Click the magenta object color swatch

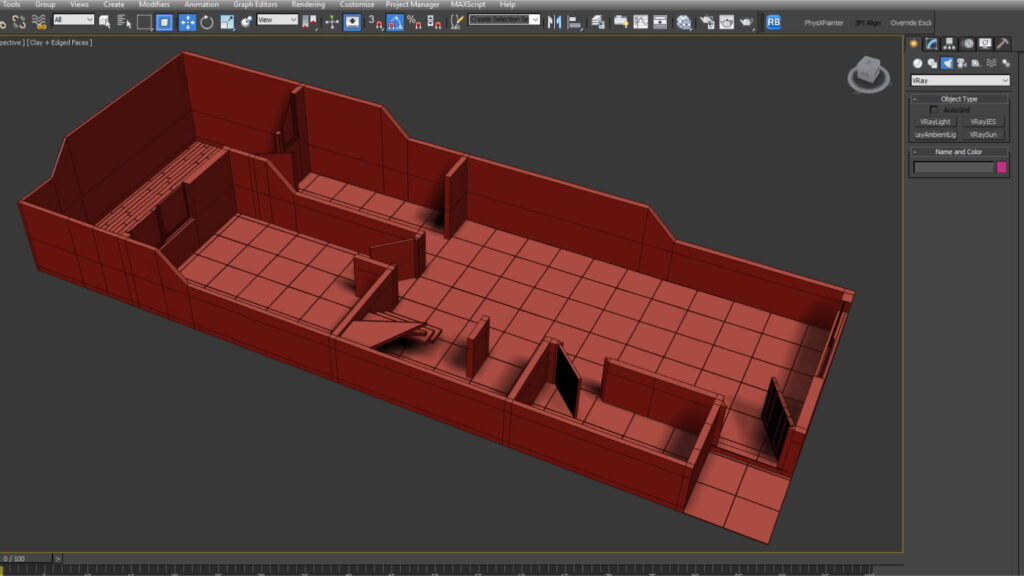pyautogui.click(x=1001, y=168)
